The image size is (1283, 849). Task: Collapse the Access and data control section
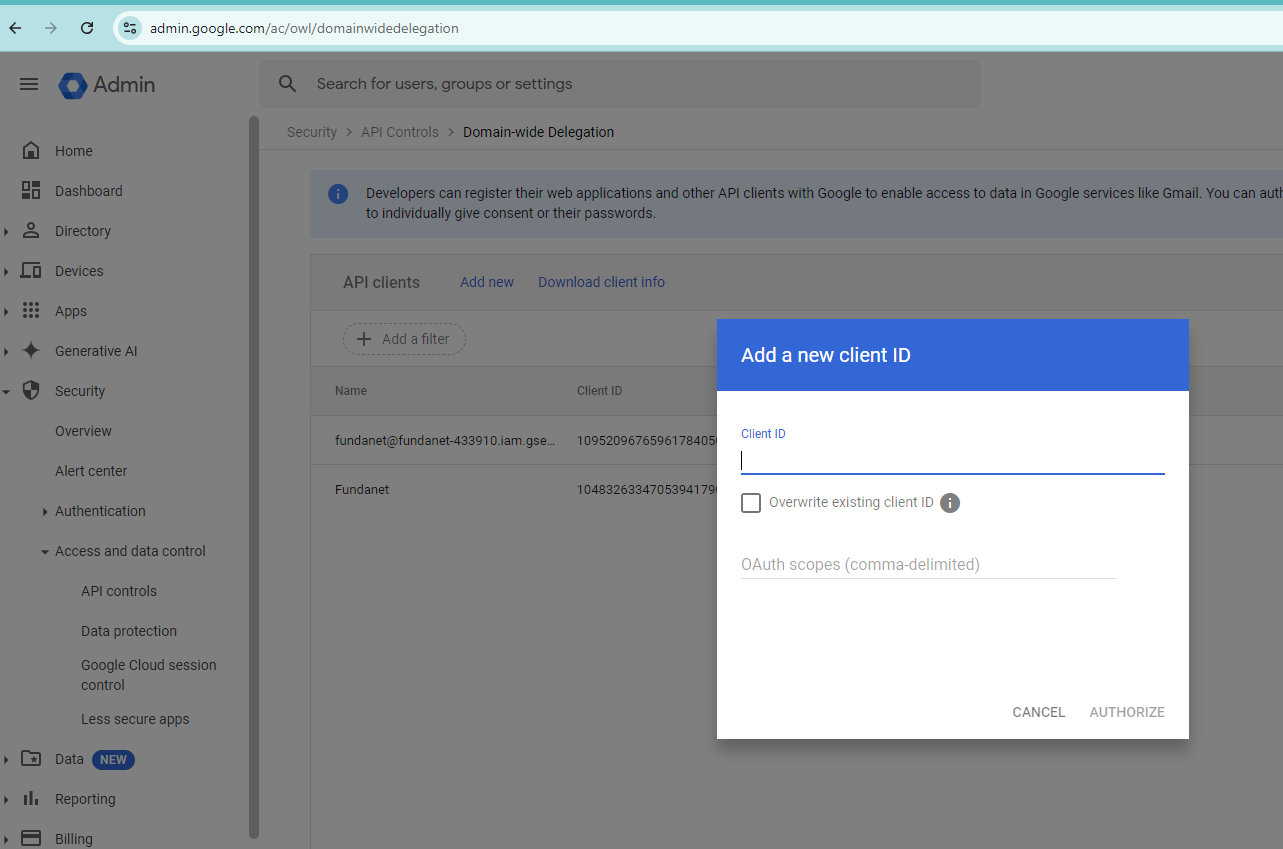45,551
